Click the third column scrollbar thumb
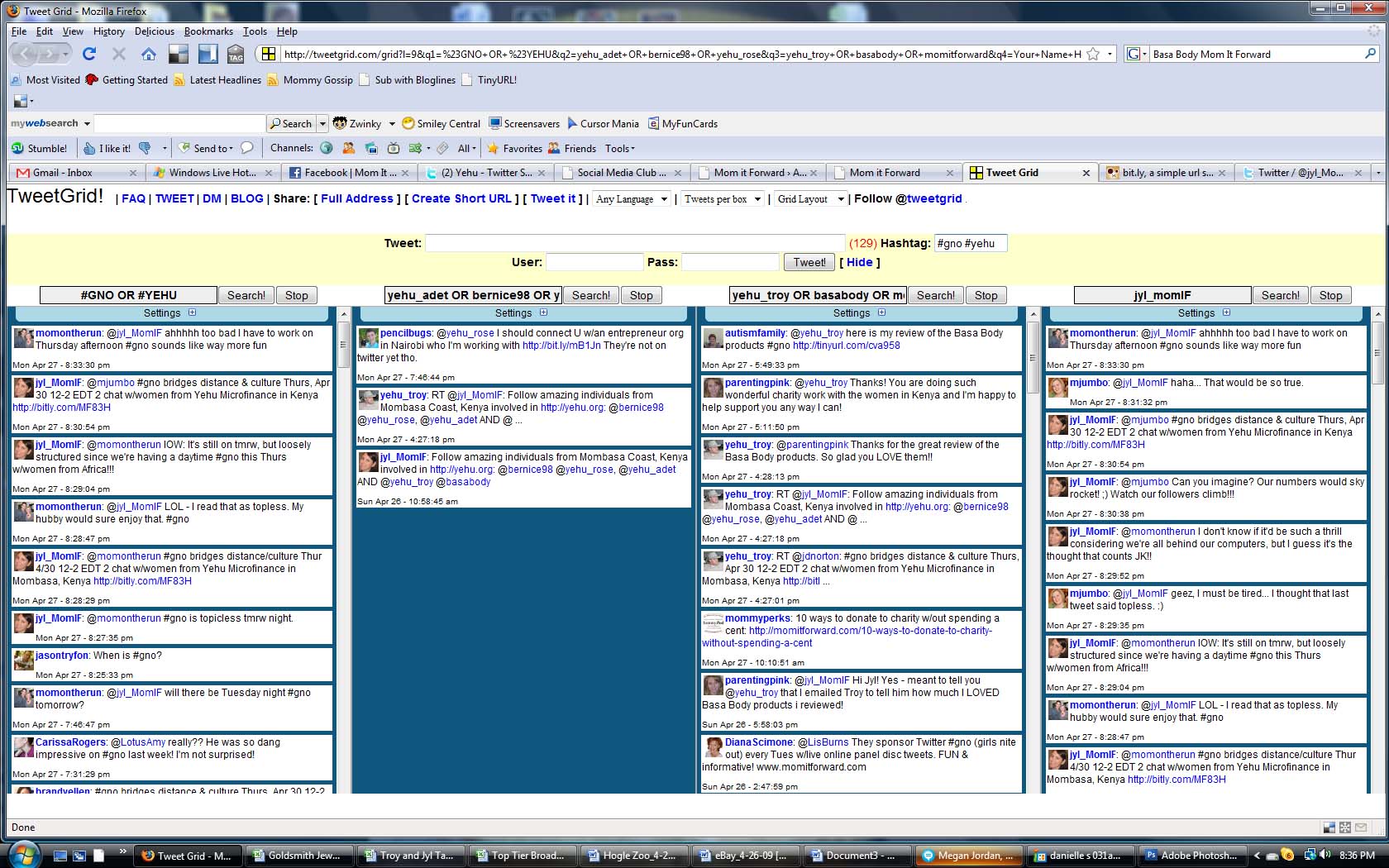1389x868 pixels. pos(1033,357)
